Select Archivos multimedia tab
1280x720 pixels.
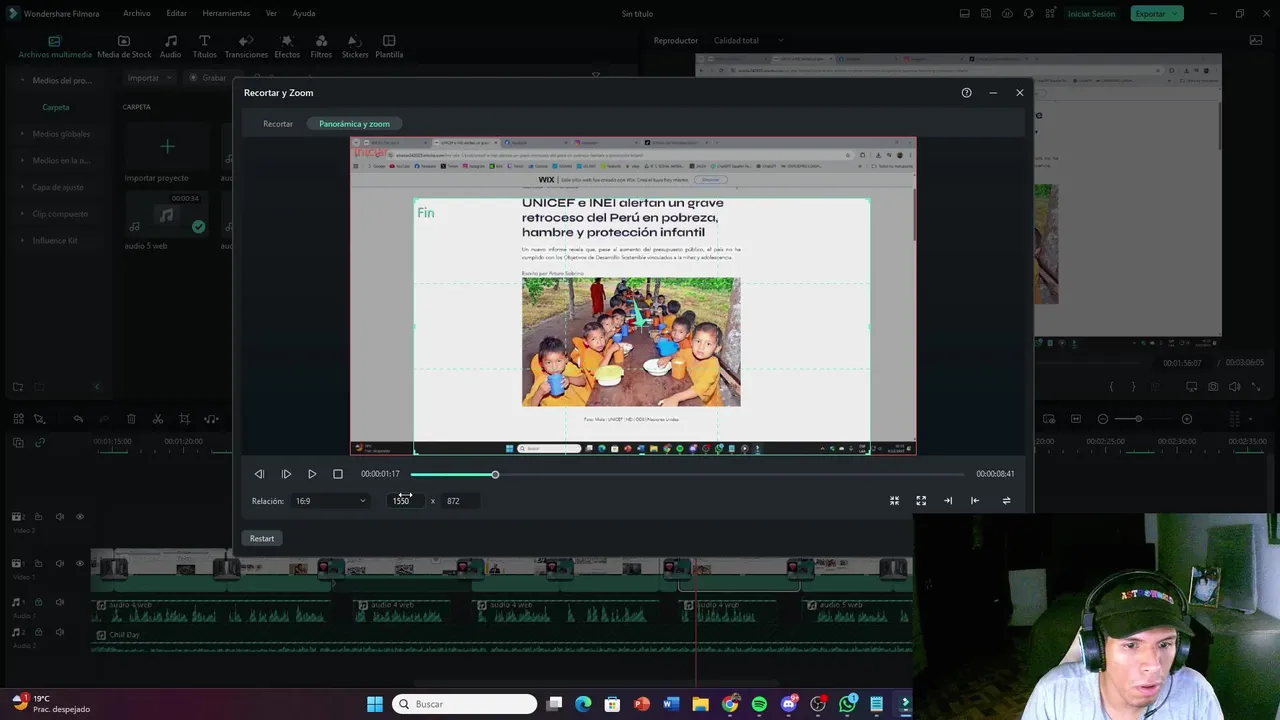pyautogui.click(x=55, y=47)
